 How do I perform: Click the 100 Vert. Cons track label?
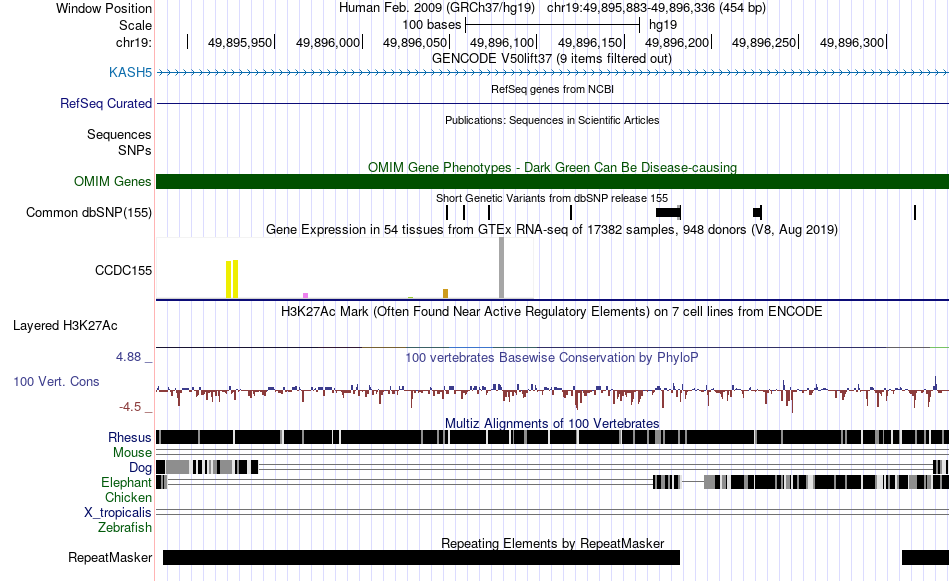click(56, 382)
